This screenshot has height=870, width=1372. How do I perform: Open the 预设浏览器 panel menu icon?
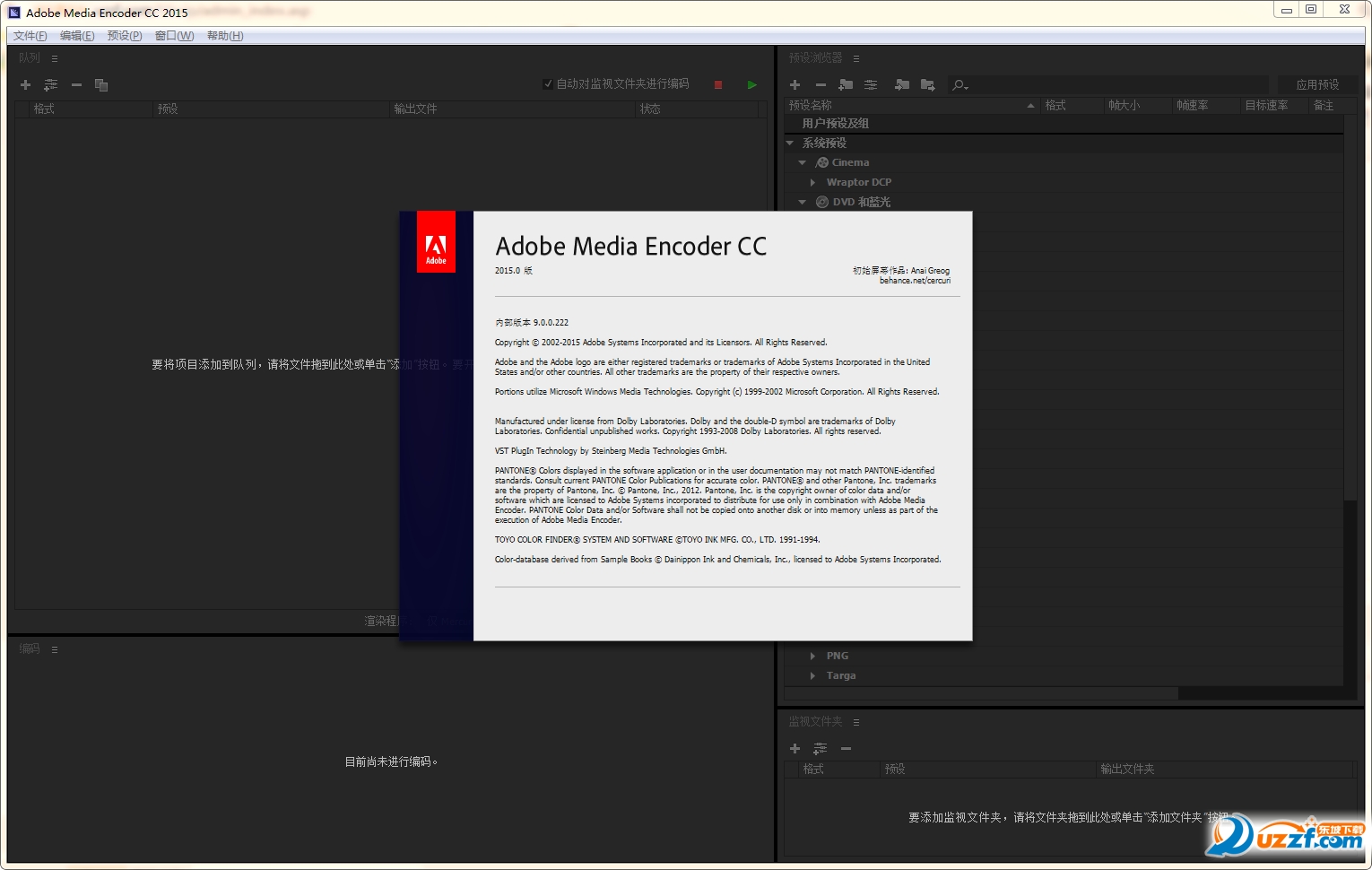pyautogui.click(x=856, y=58)
